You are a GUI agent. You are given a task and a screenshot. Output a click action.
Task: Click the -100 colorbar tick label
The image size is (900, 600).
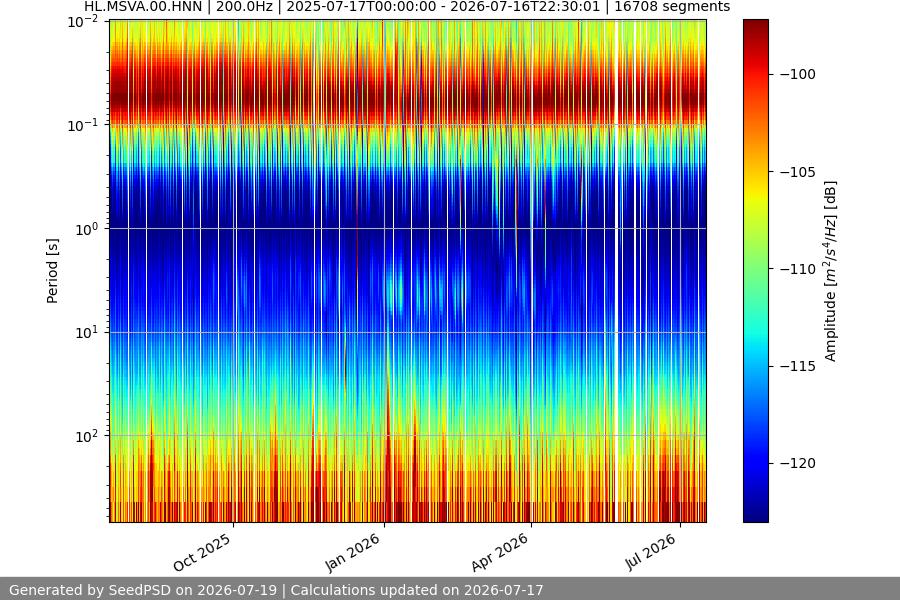click(798, 75)
